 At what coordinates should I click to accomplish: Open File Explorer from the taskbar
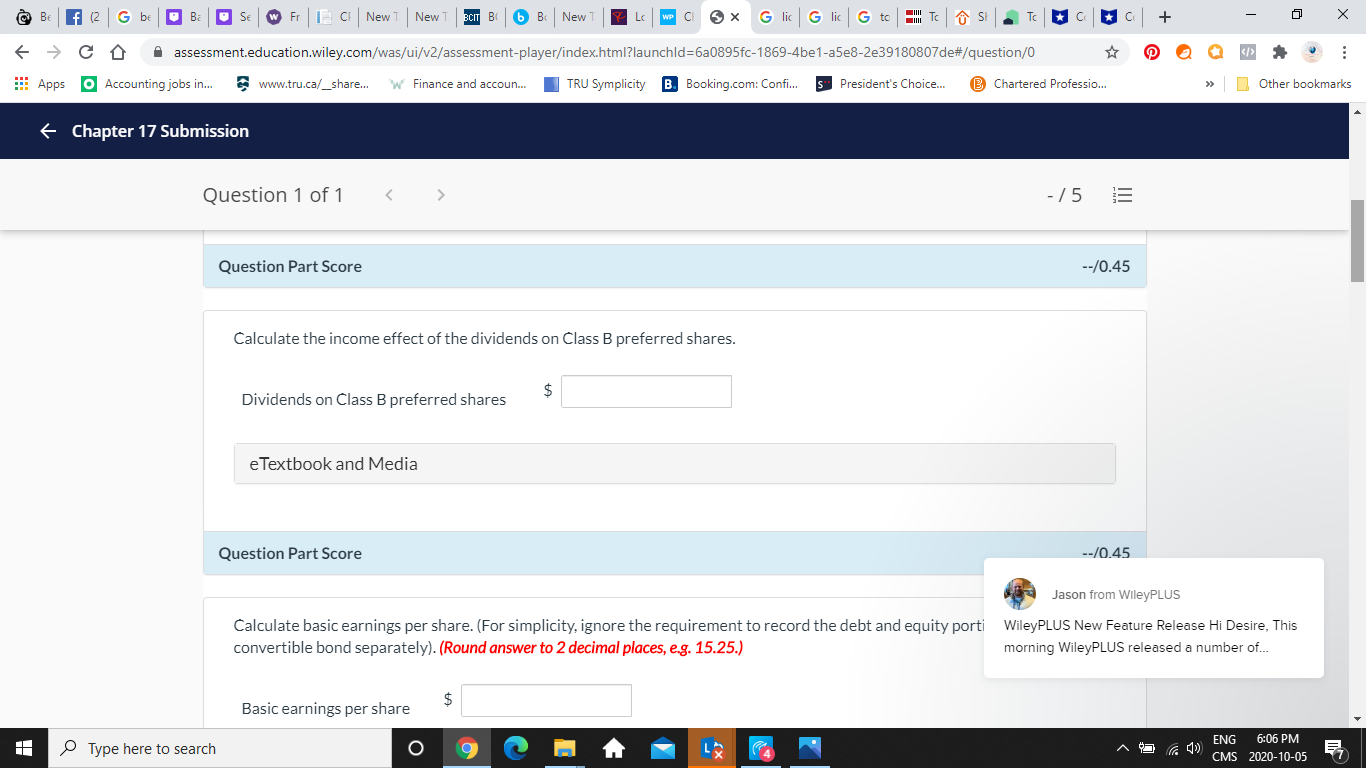point(564,748)
